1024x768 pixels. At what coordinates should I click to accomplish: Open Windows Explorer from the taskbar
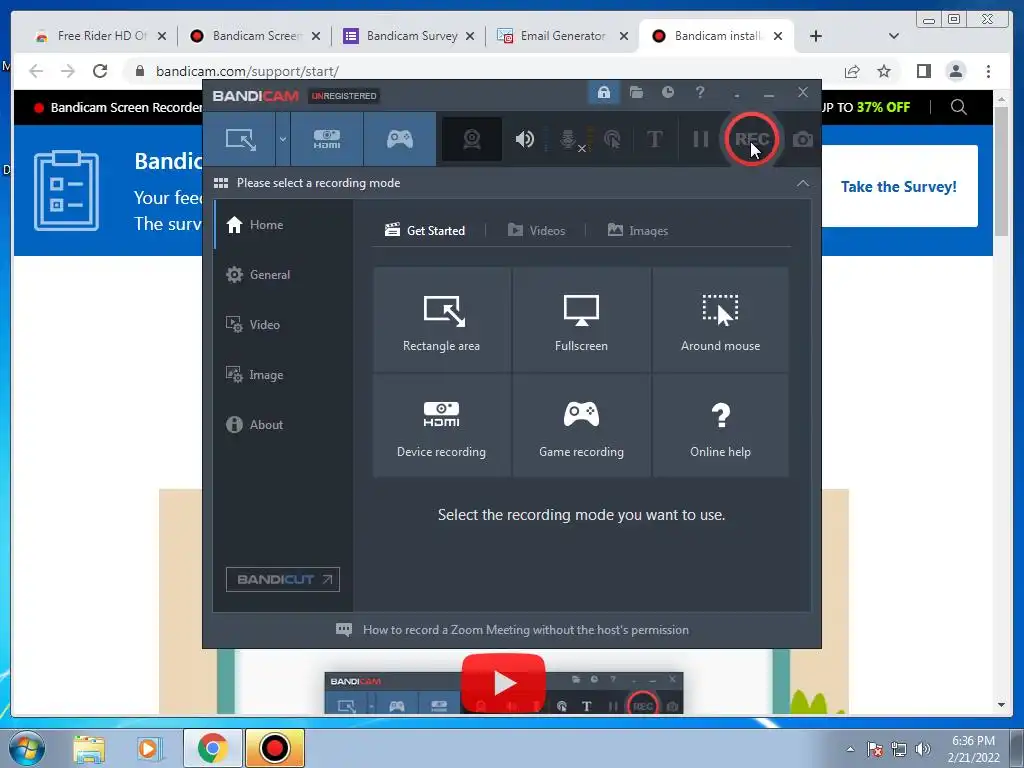89,749
